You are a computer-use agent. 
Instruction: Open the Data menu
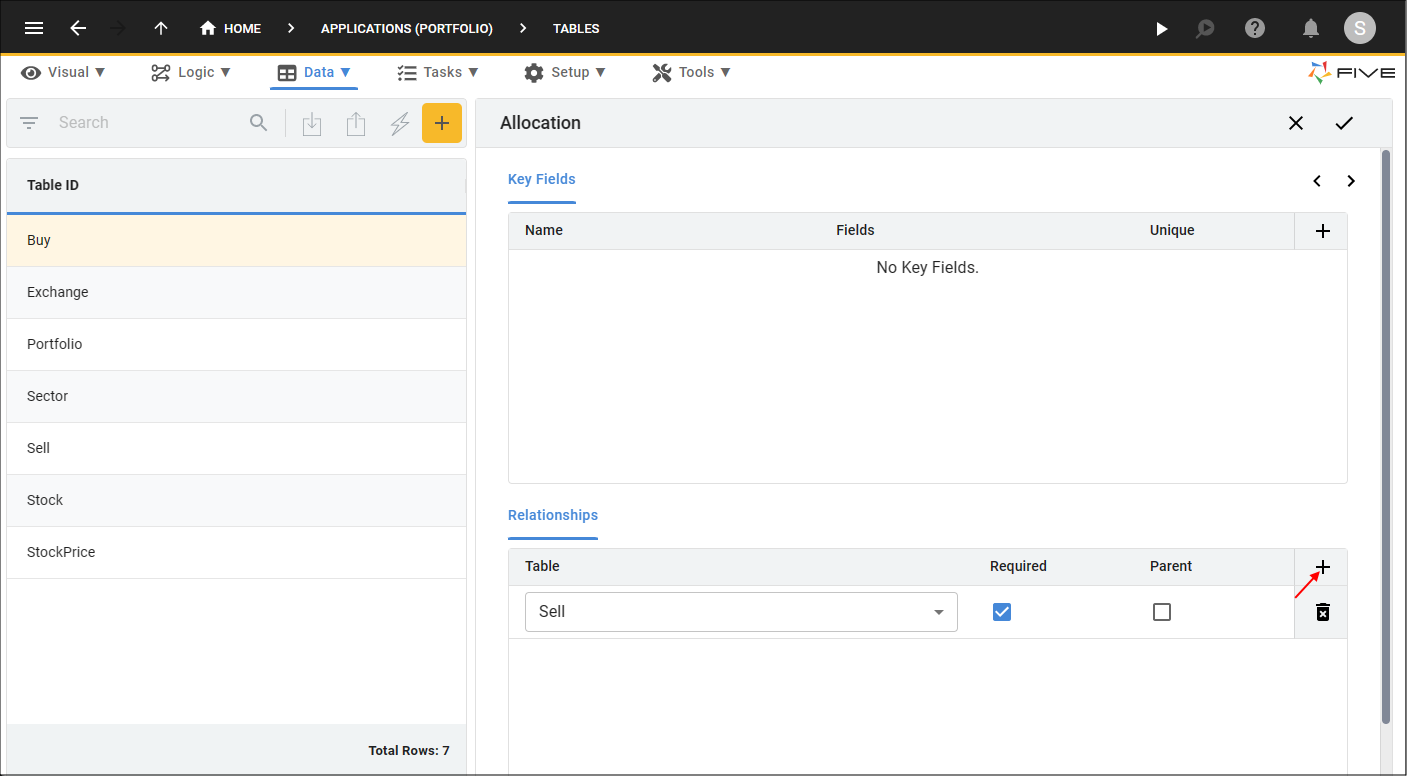314,72
